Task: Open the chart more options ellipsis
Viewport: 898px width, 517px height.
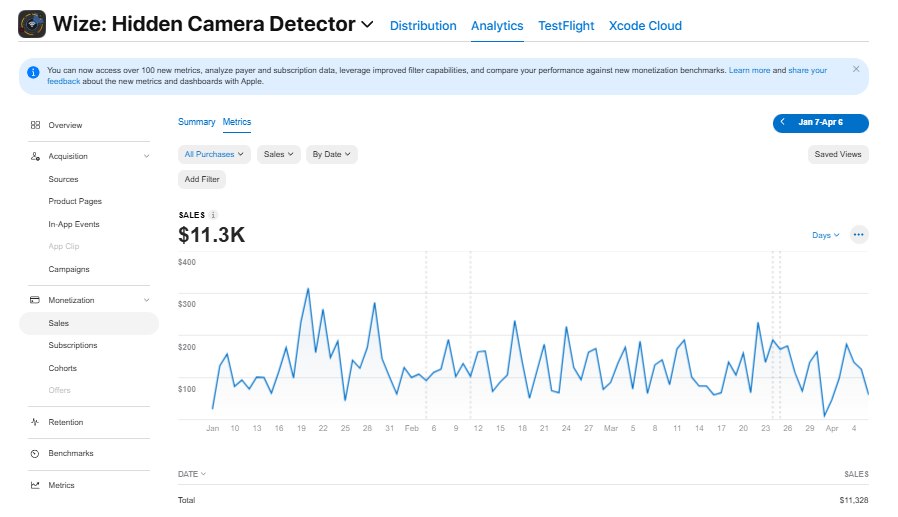Action: pyautogui.click(x=858, y=235)
